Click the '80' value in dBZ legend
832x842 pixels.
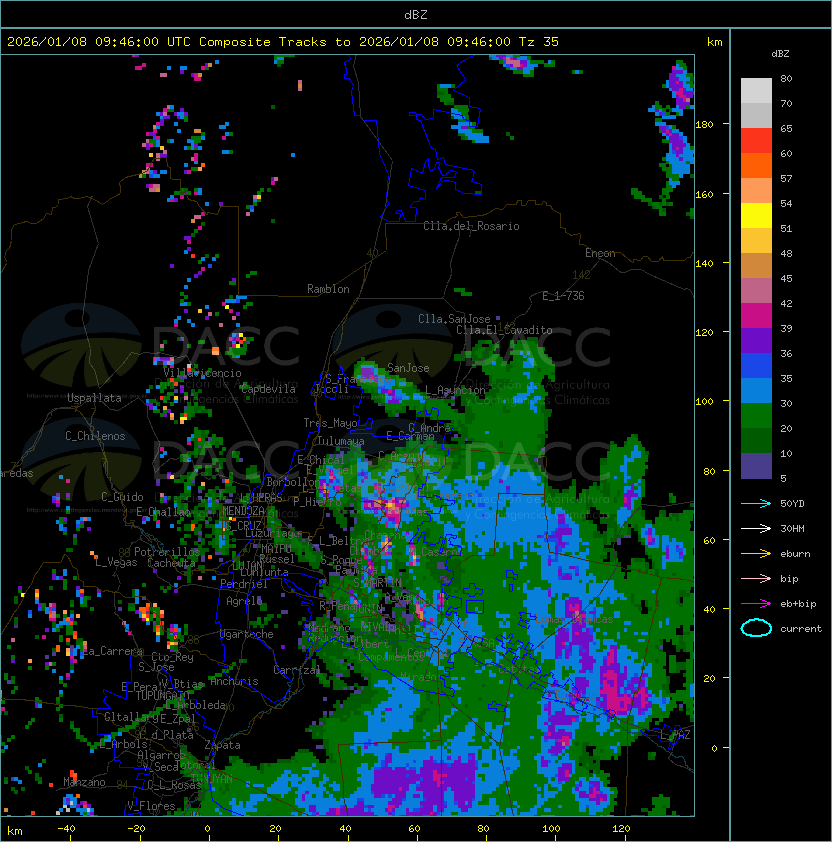coord(786,78)
